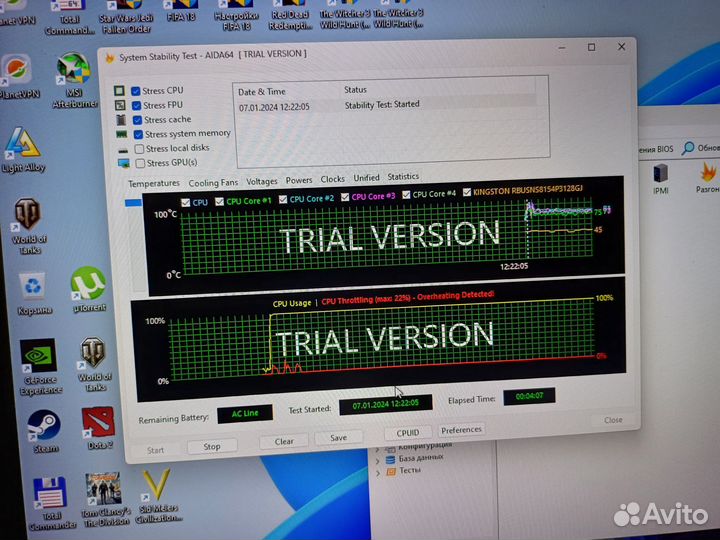This screenshot has height=540, width=720.
Task: Click the magnifier update icon in background toolbar
Action: click(x=688, y=148)
